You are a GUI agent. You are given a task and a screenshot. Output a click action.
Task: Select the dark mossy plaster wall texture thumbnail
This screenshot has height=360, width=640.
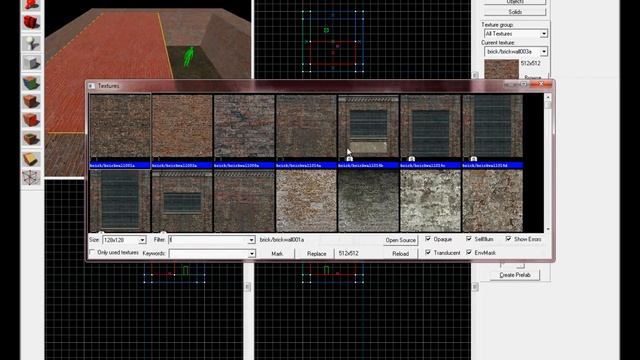pos(368,201)
